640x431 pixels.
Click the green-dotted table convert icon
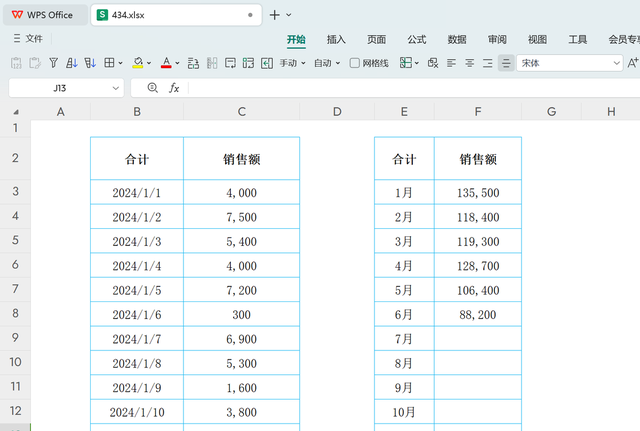[248, 63]
